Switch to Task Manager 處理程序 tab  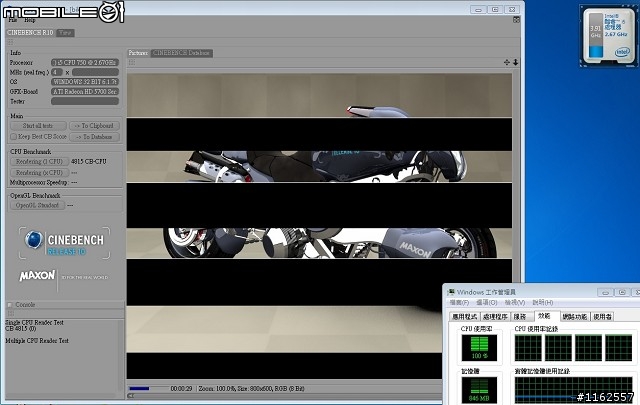click(496, 317)
